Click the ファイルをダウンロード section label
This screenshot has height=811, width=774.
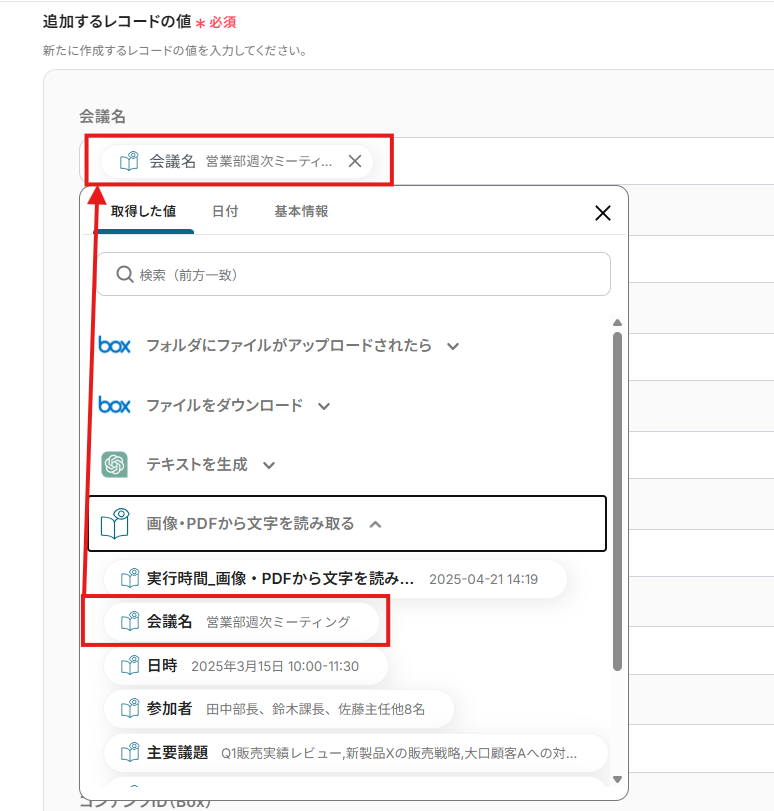click(x=225, y=406)
